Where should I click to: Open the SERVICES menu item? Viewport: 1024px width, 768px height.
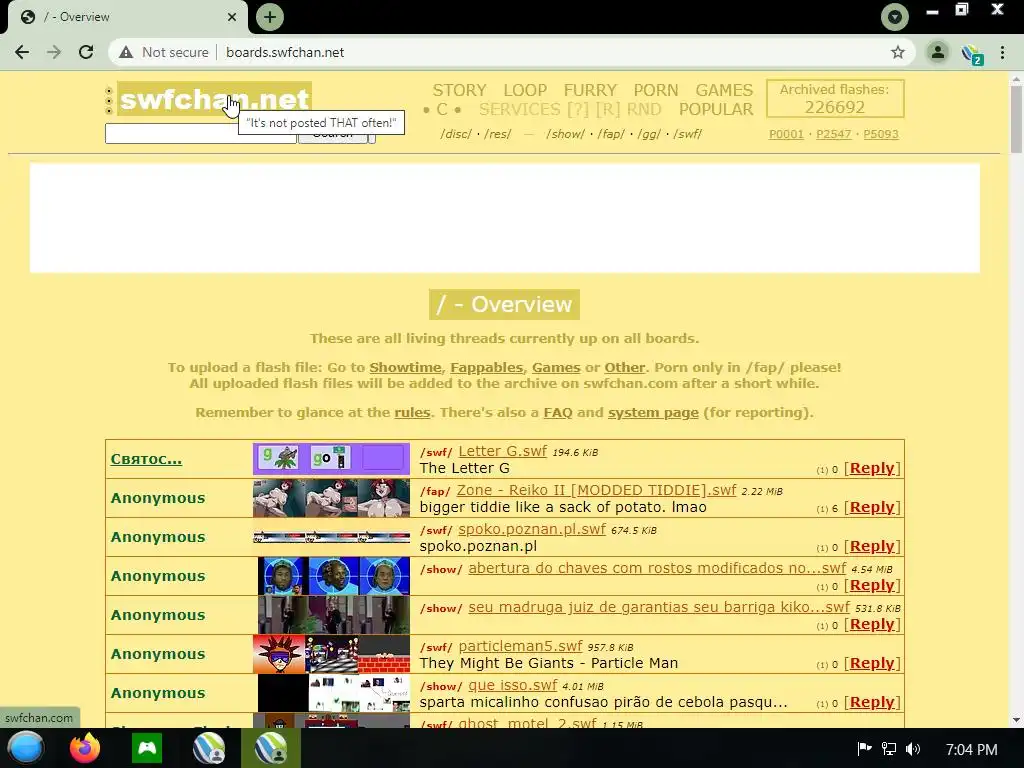click(x=520, y=109)
